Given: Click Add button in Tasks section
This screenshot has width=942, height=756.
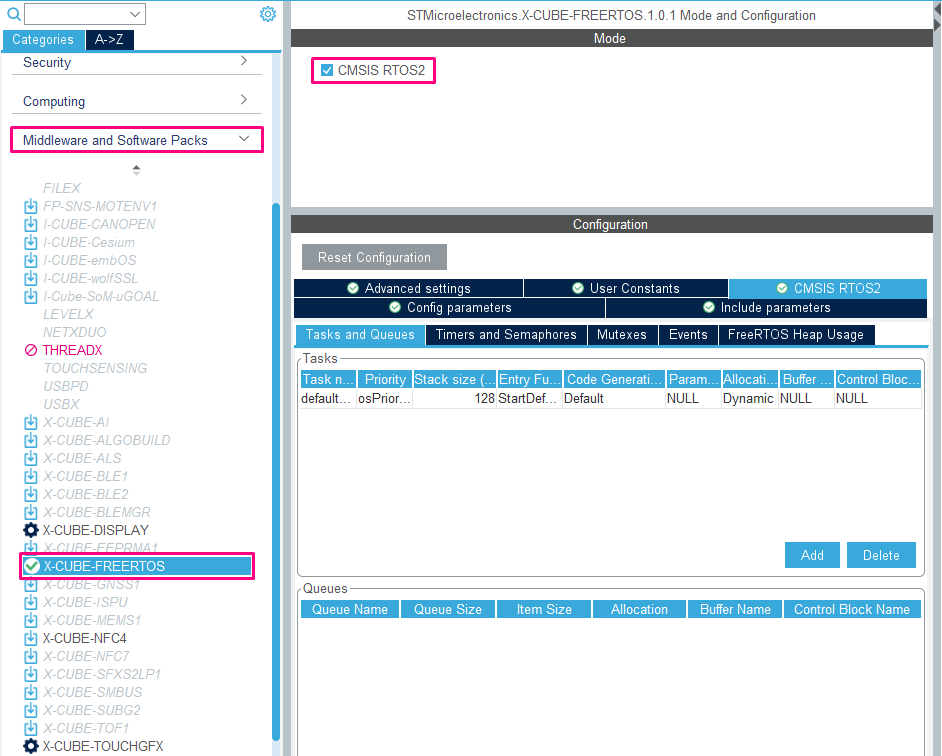Looking at the screenshot, I should [x=812, y=555].
